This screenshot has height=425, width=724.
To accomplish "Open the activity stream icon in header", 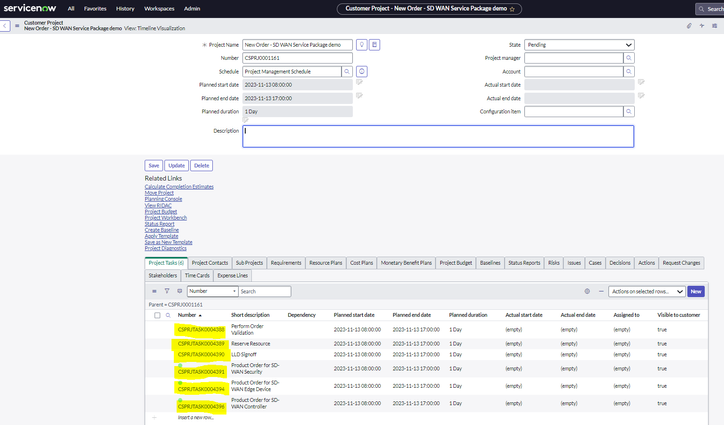I will click(x=702, y=26).
